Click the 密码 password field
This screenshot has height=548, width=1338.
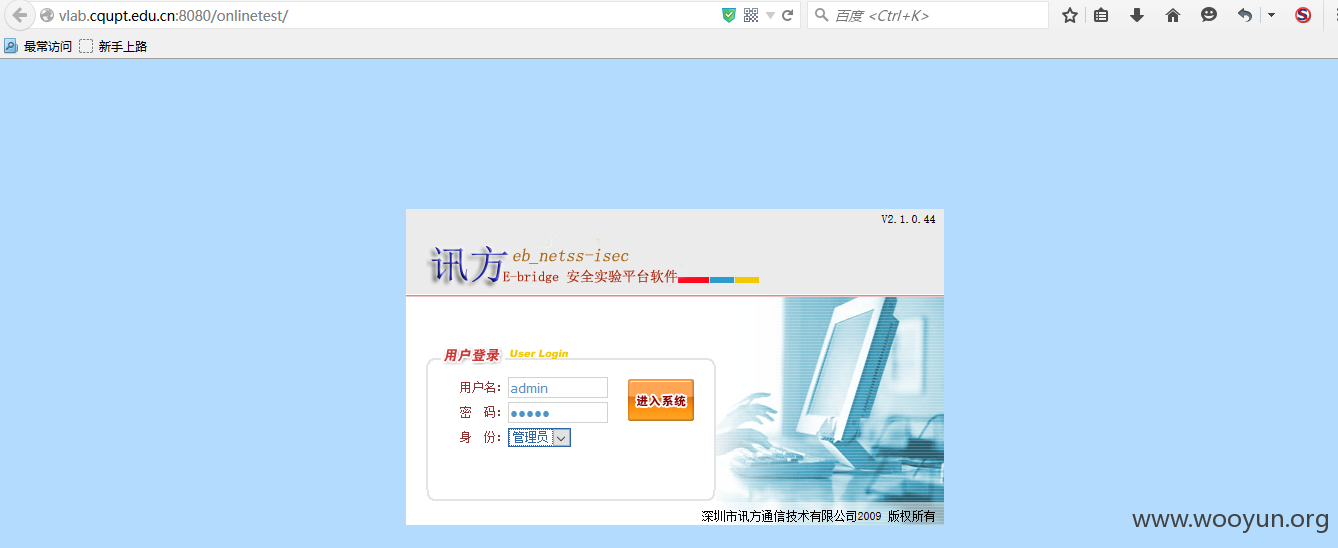(x=558, y=413)
